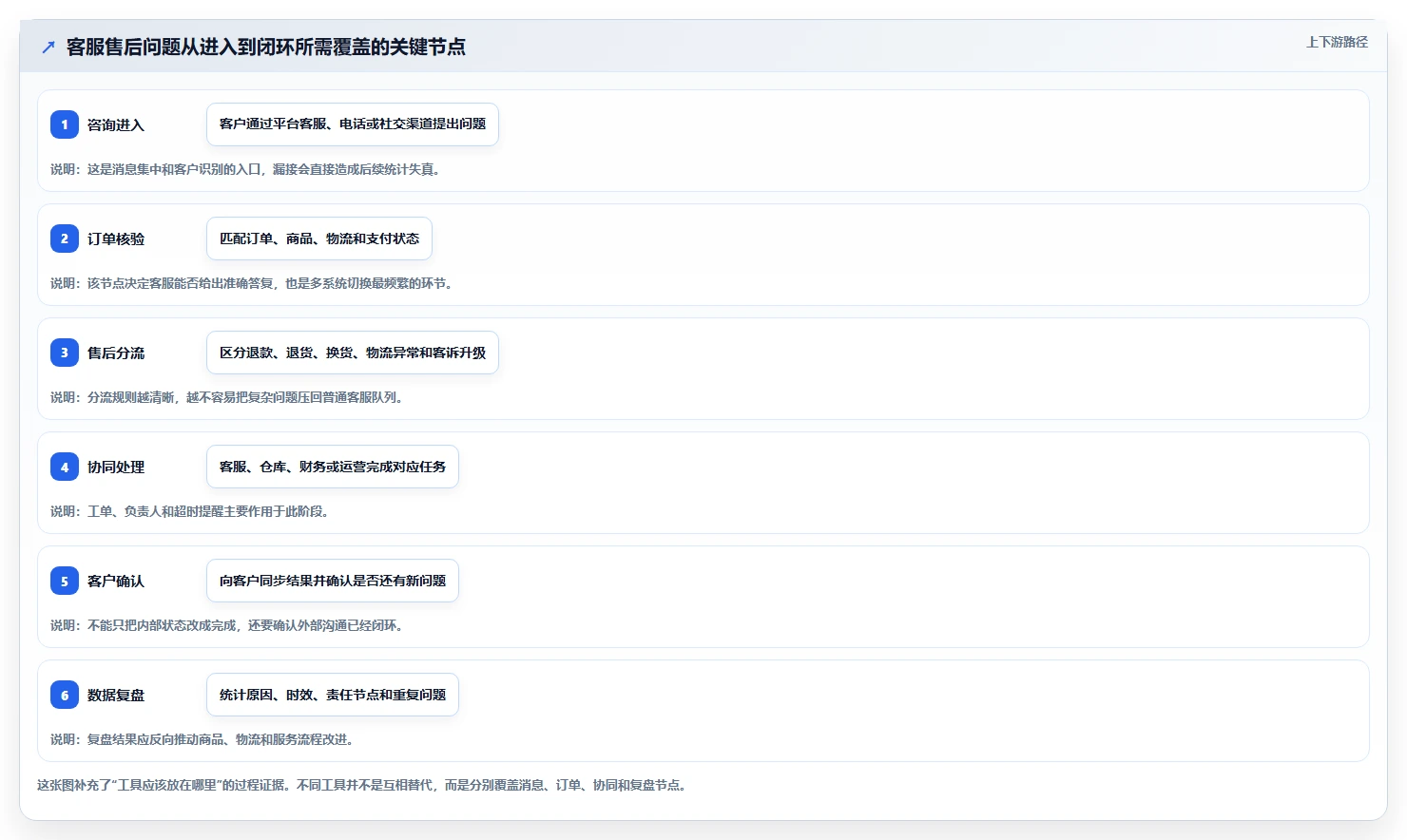
Task: Click the 向客户同步结果并确认是否还有新问题 box
Action: 333,581
